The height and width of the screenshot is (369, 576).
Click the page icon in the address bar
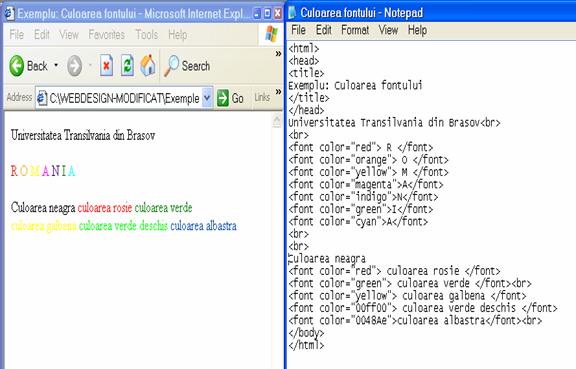coord(42,98)
